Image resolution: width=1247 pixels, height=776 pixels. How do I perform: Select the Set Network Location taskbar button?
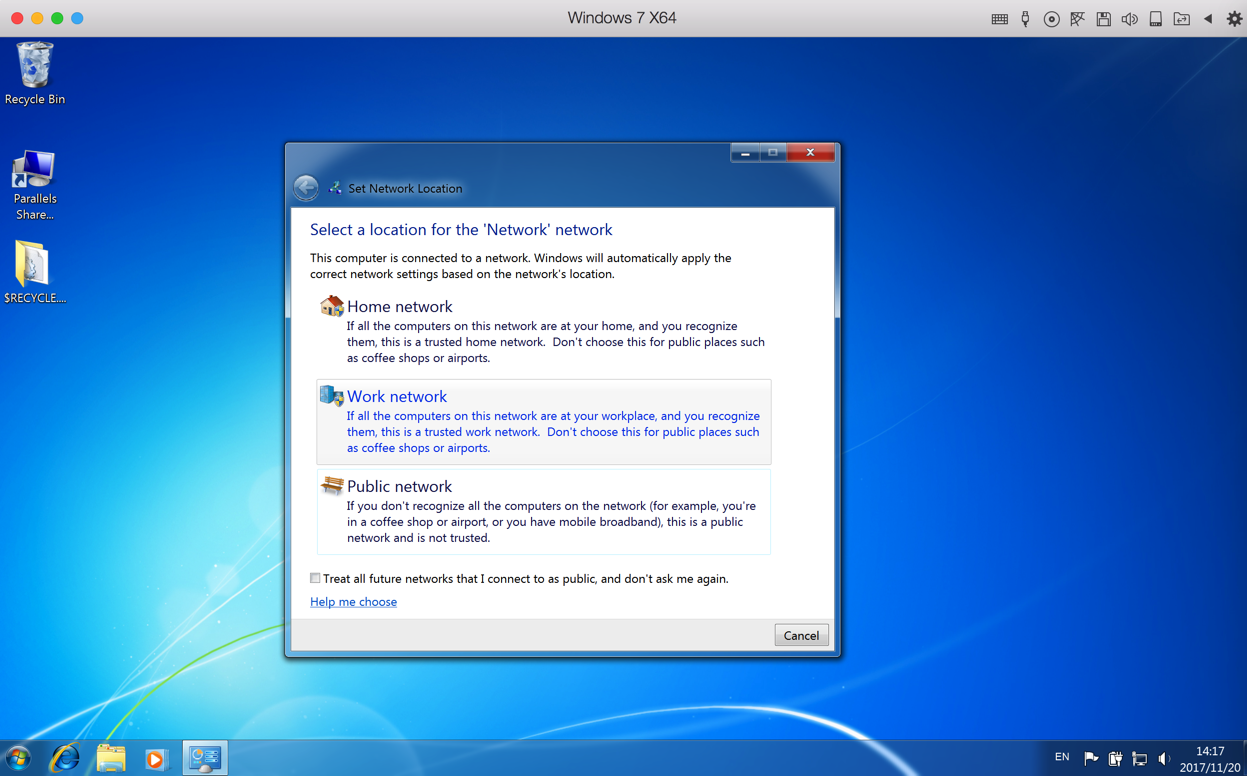[x=205, y=758]
